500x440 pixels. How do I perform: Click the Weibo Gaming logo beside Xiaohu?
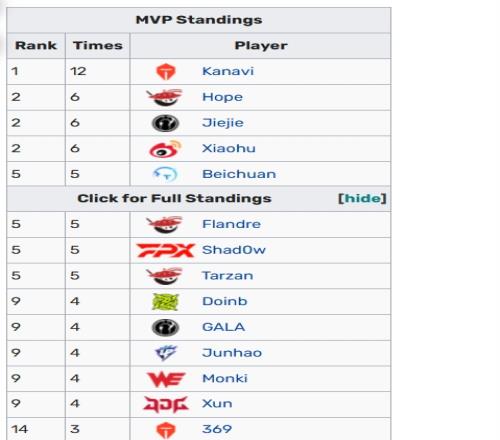click(x=165, y=149)
